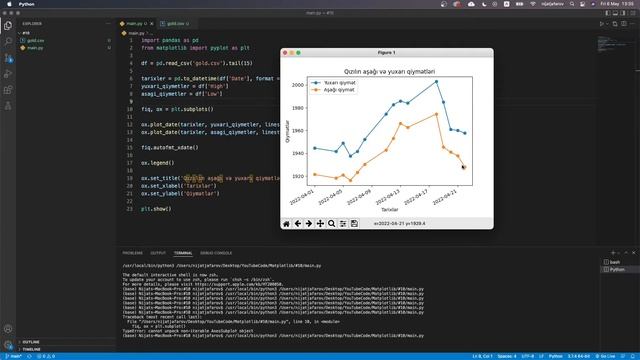The image size is (640, 360).
Task: Open editor More Actions ellipsis
Action: [x=632, y=24]
